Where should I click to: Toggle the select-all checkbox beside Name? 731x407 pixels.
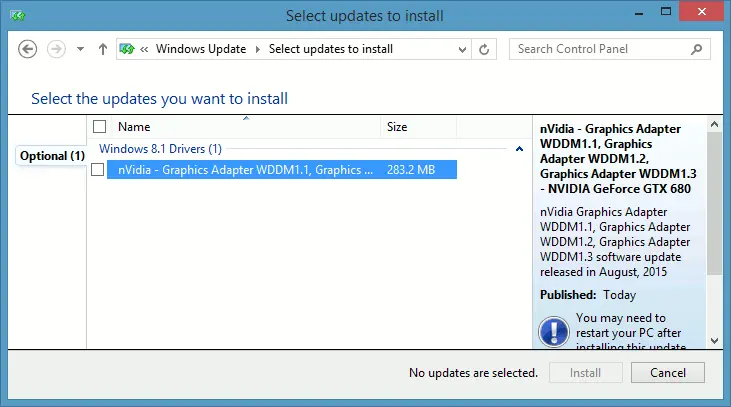pos(99,127)
